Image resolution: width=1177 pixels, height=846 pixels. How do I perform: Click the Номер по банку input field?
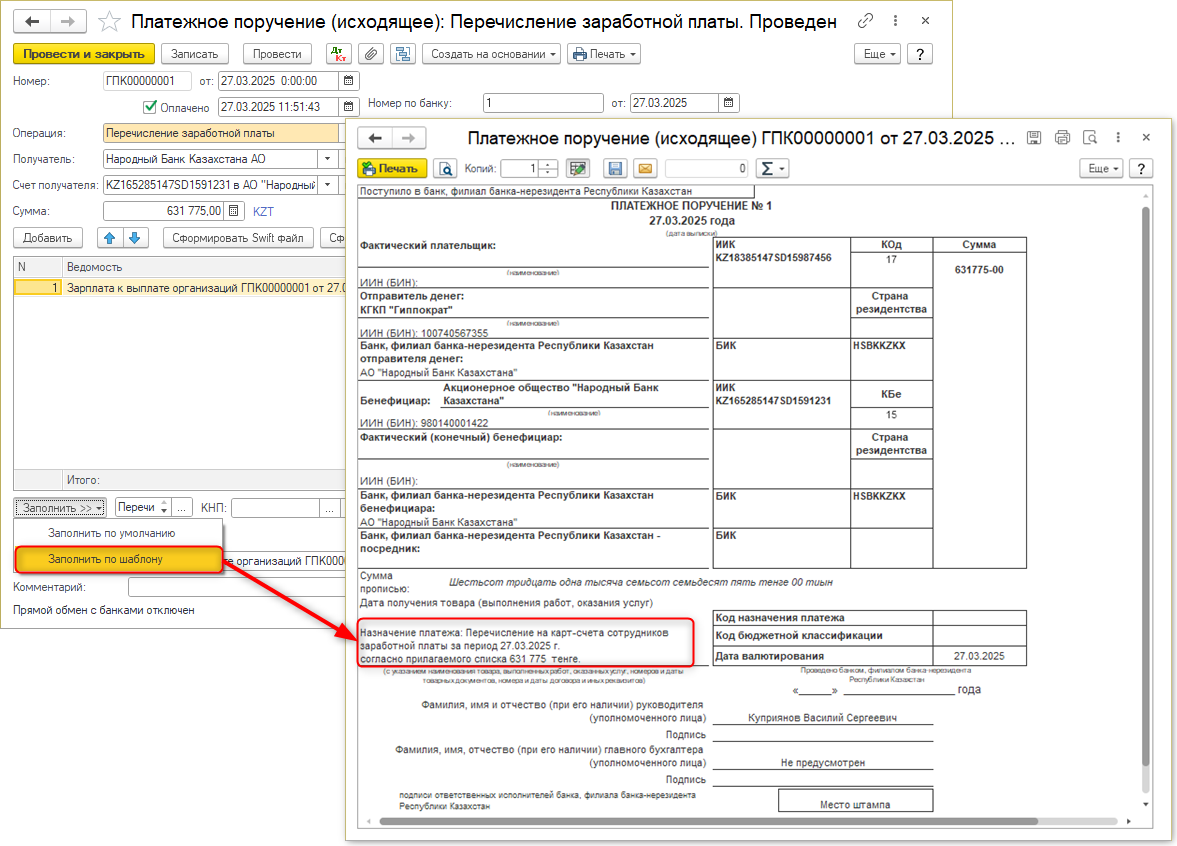544,103
